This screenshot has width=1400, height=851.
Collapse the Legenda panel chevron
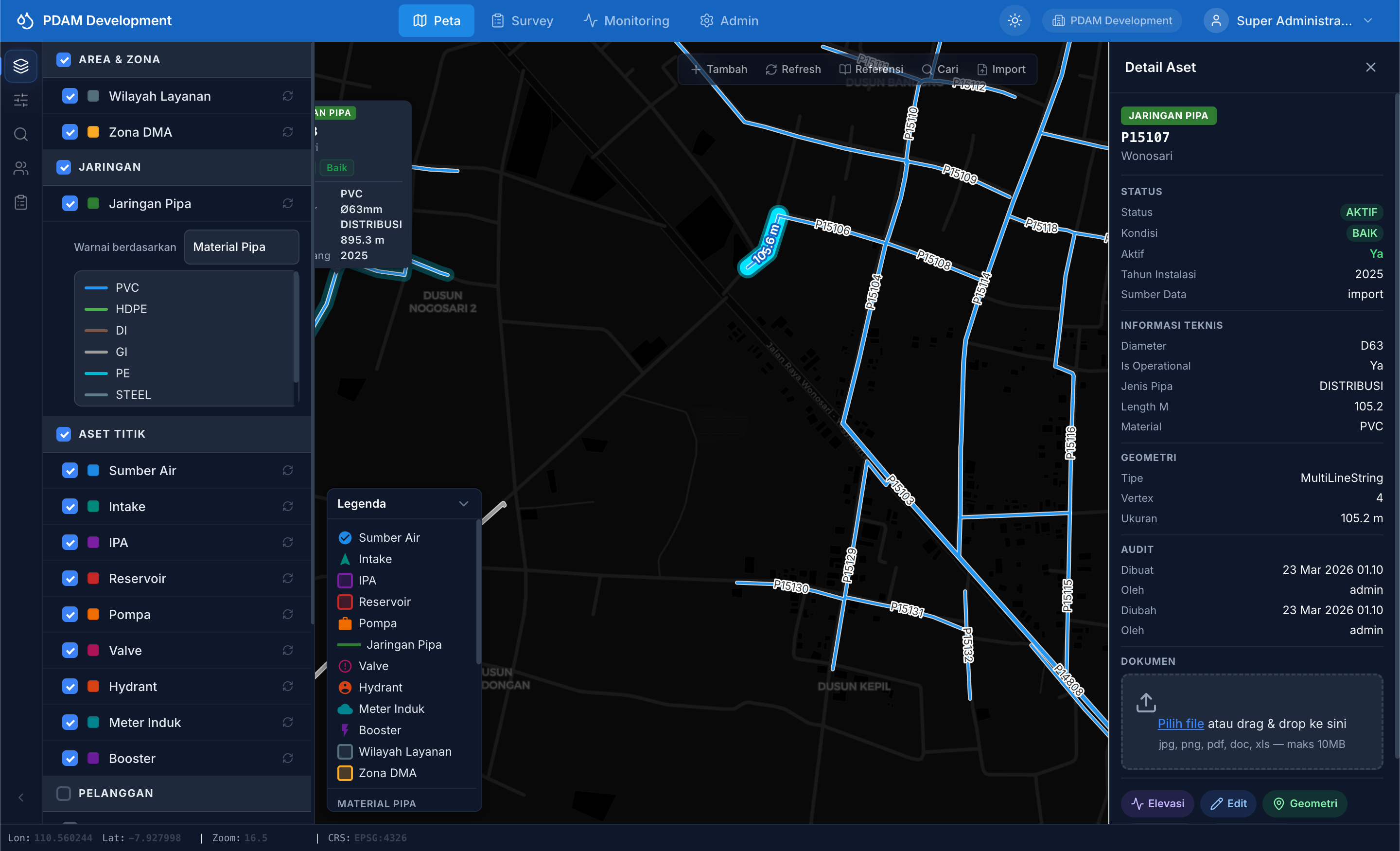[464, 504]
